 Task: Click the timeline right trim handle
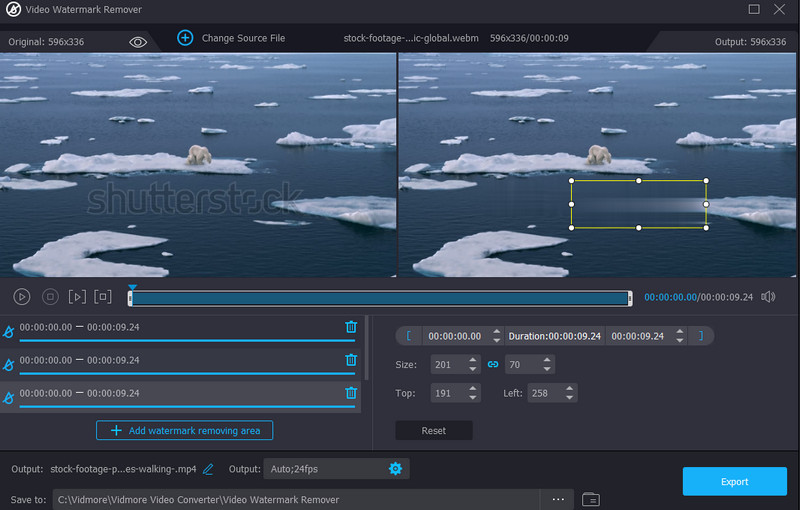[630, 298]
